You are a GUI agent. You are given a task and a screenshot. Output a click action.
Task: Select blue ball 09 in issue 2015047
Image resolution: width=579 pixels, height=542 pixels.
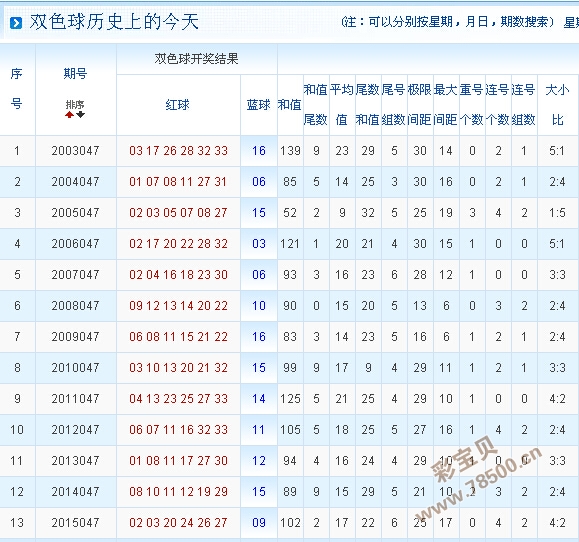[259, 523]
